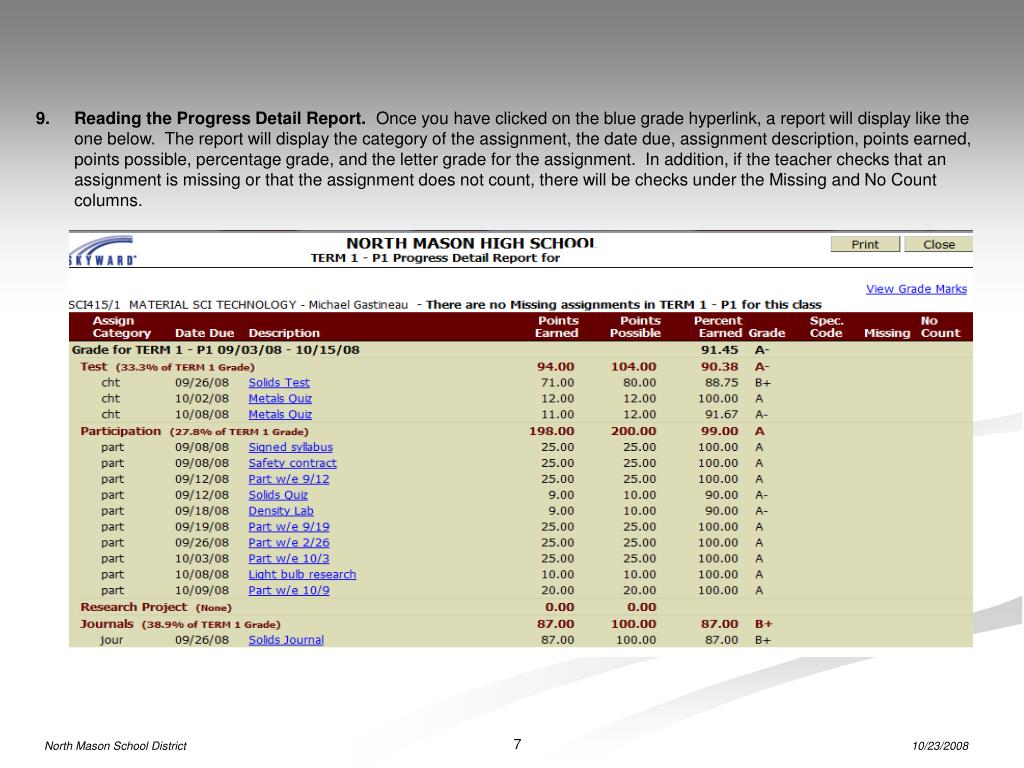The width and height of the screenshot is (1024, 768).
Task: Open the Signed syllabus assignment link
Action: (x=291, y=447)
